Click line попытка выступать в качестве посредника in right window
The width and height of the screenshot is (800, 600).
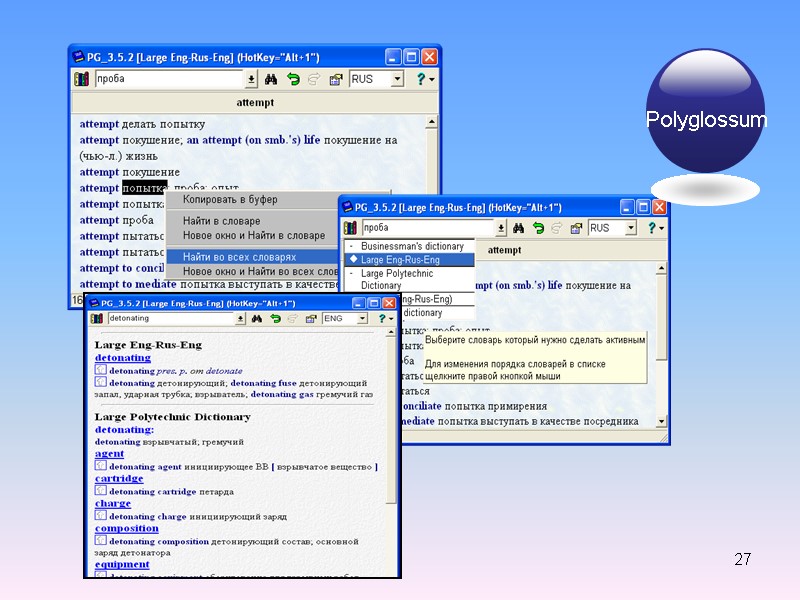[x=538, y=421]
